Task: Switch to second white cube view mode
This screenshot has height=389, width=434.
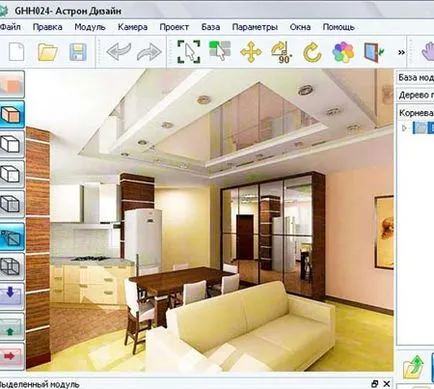Action: tap(12, 174)
